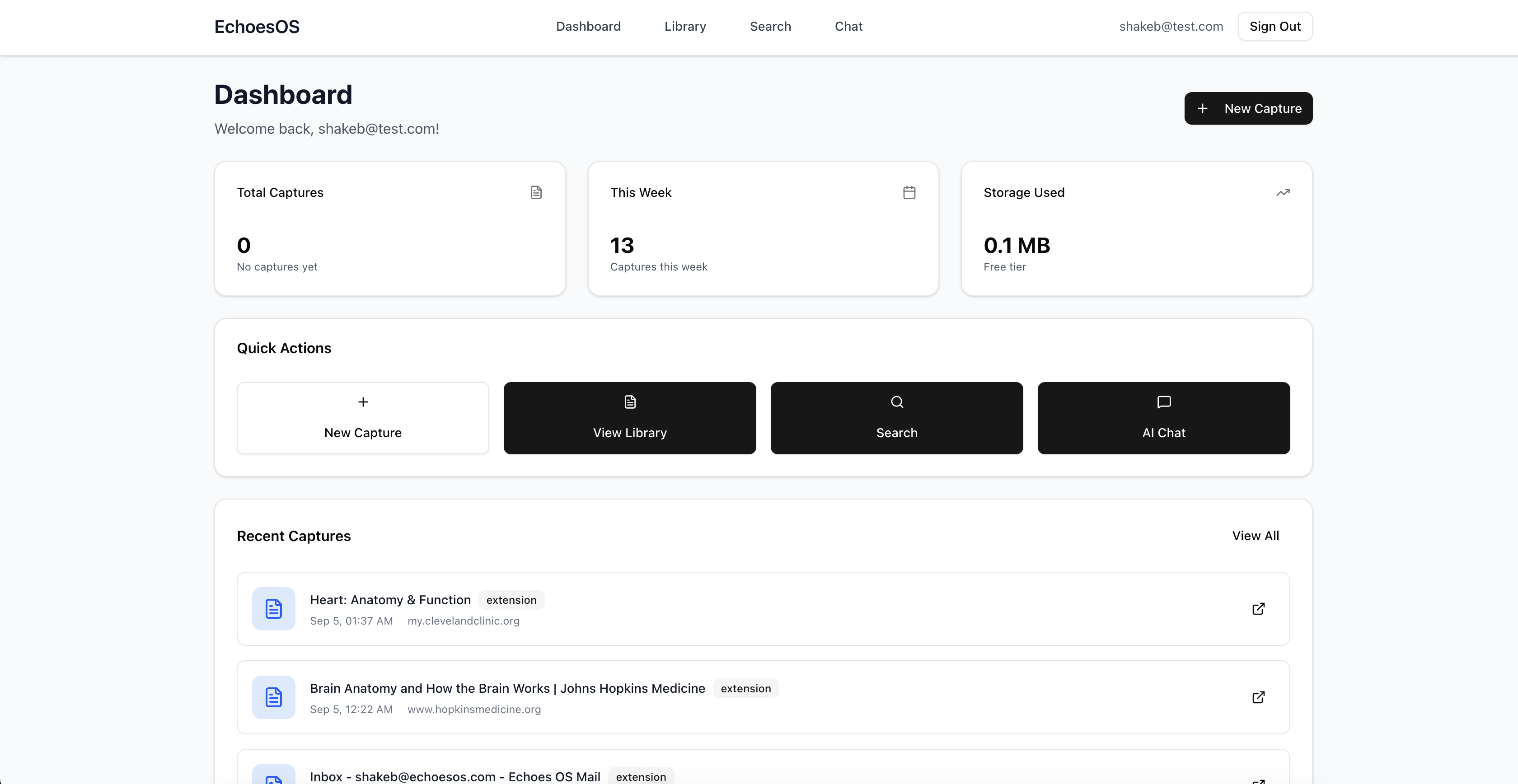Screen dimensions: 1518x784
Task: Click shakeb@test.com in the header
Action: [1171, 27]
